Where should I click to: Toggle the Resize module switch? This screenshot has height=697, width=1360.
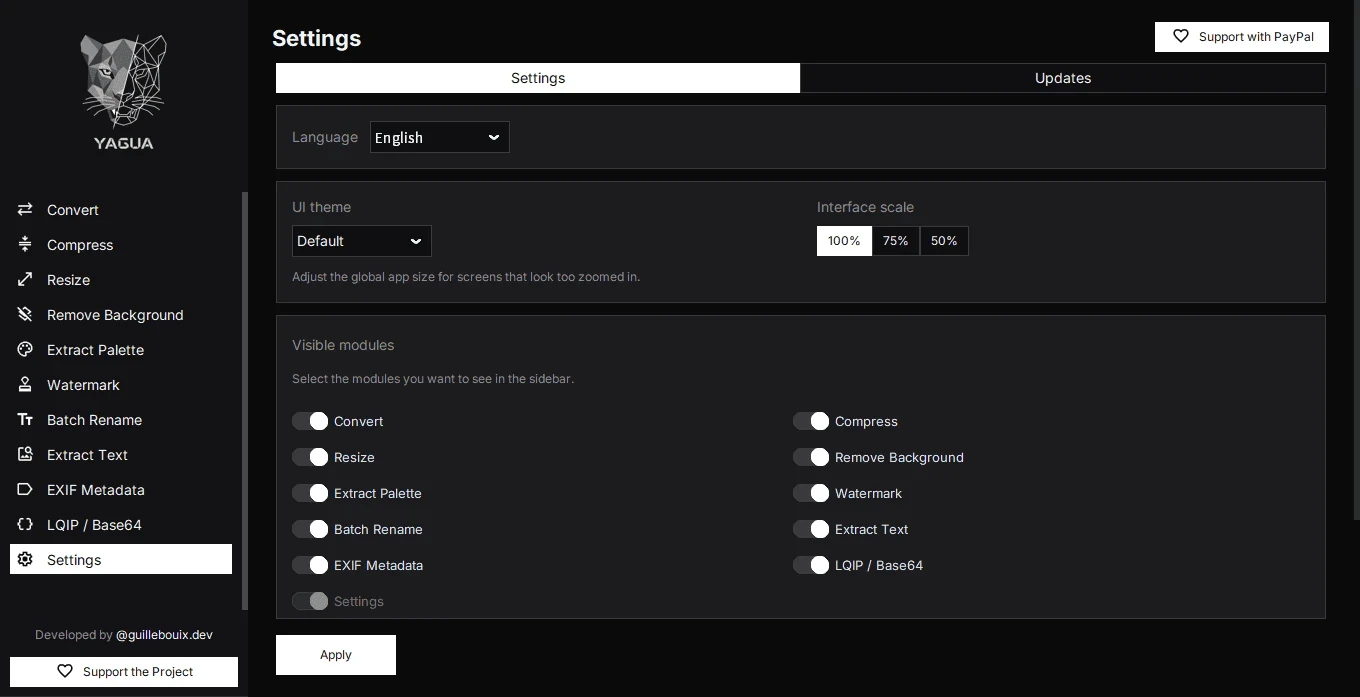[310, 457]
